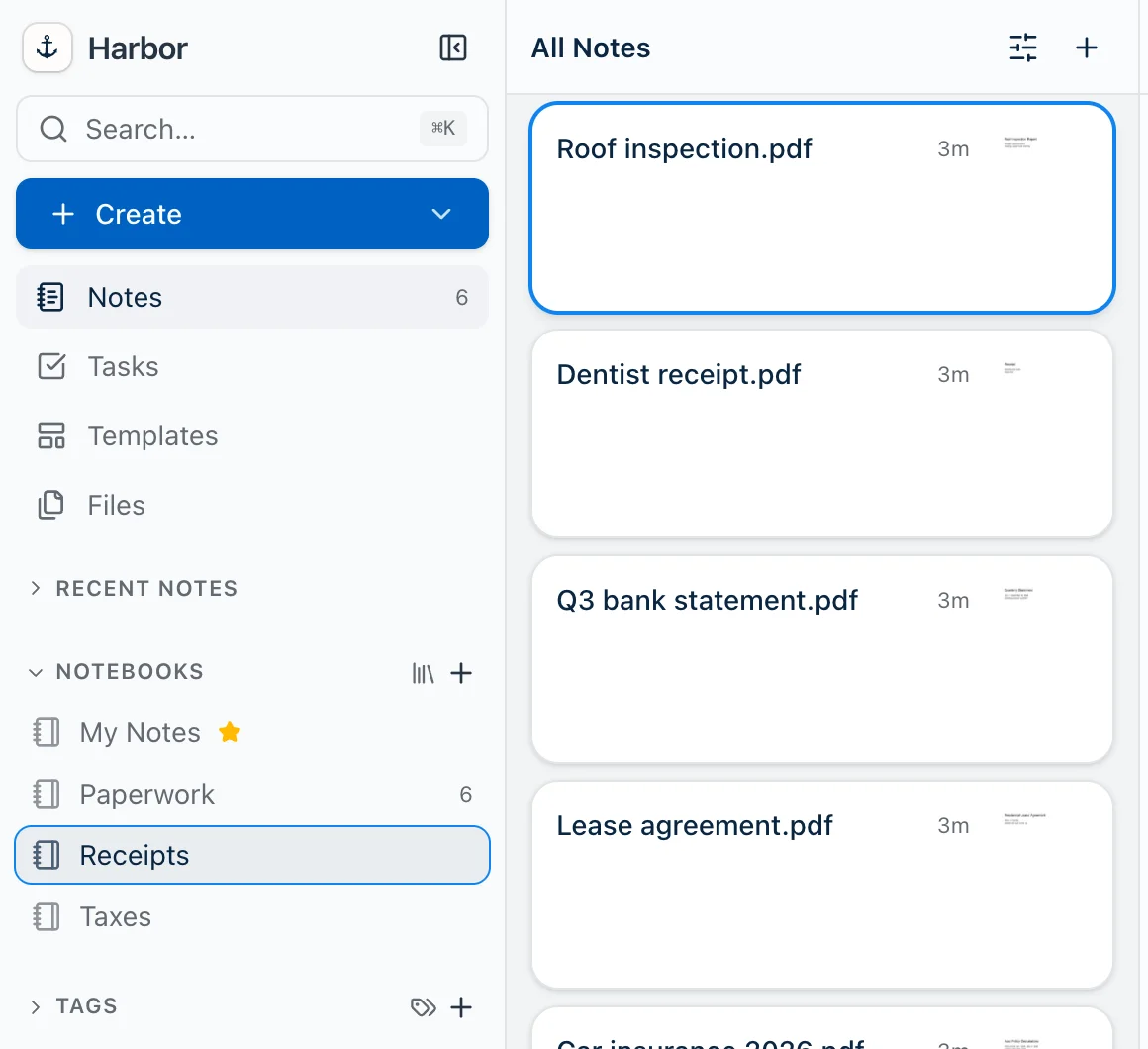Open the Lease agreement.pdf note

(822, 885)
